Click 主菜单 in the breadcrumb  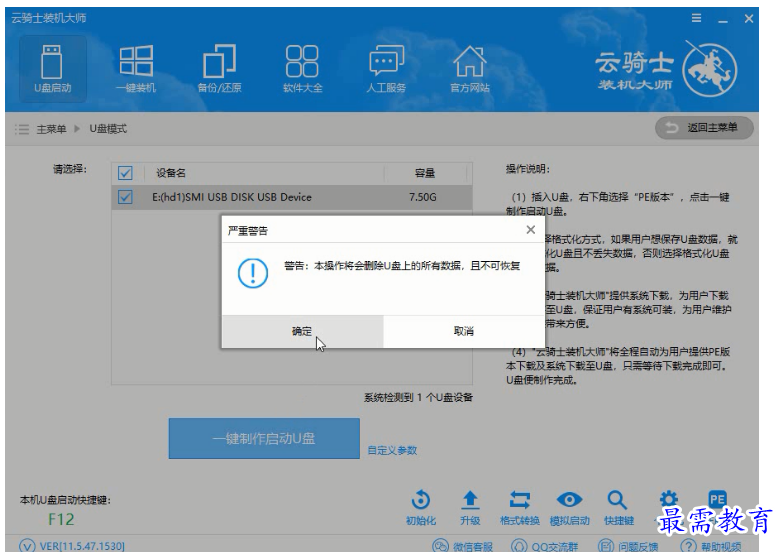point(51,129)
